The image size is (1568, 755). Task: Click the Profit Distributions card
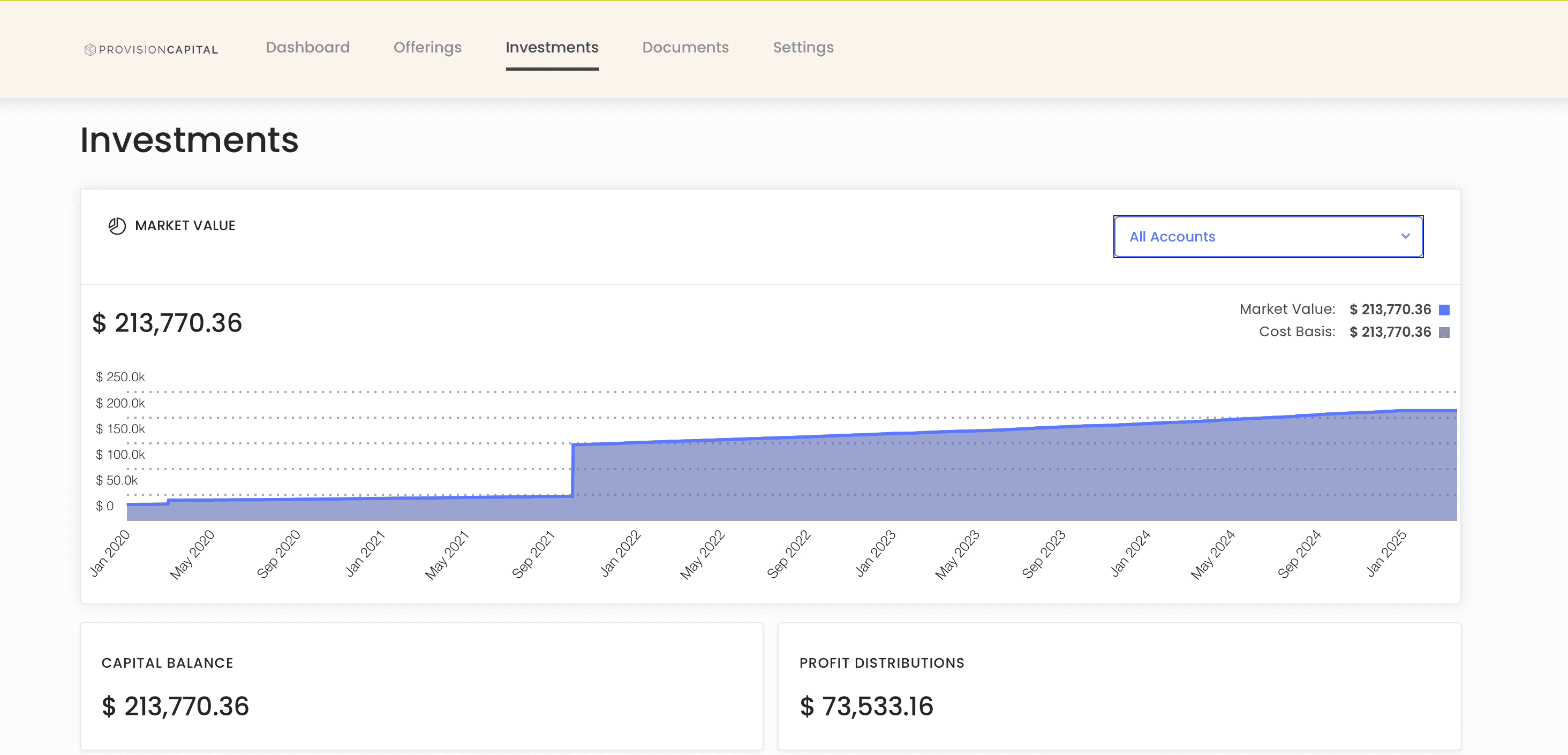pos(1119,686)
